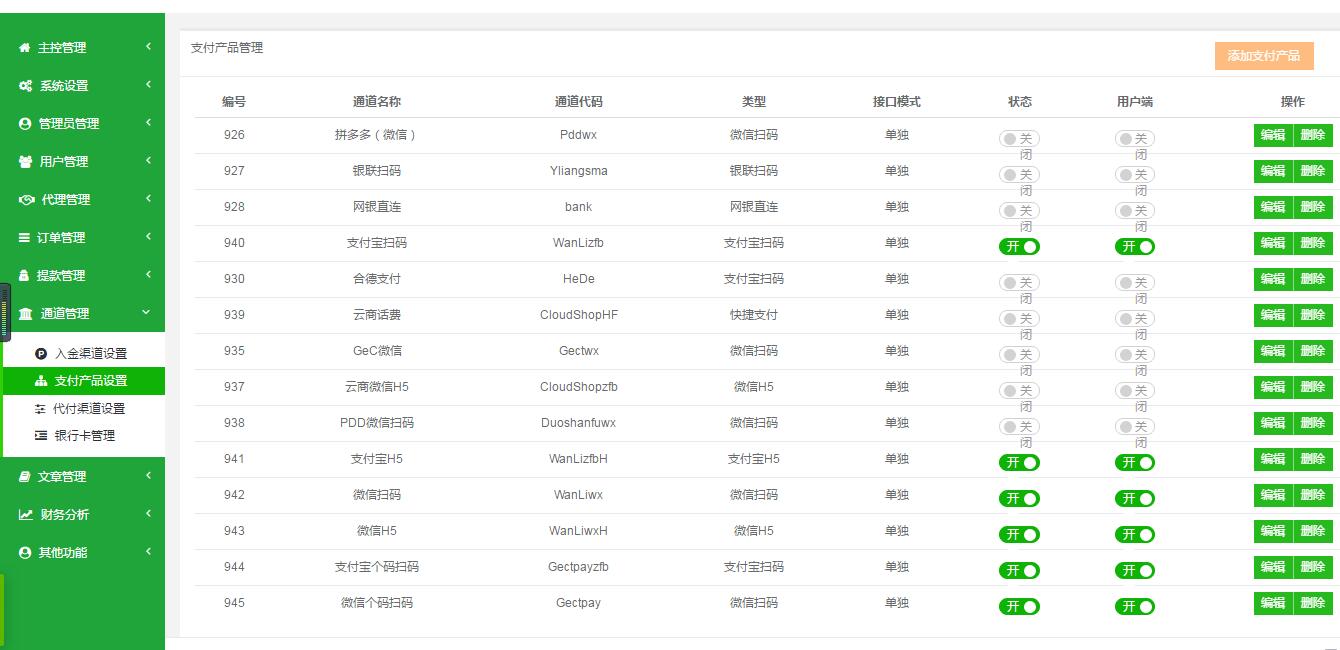
Task: Click the bank icon beside 通道管理
Action: tap(26, 314)
